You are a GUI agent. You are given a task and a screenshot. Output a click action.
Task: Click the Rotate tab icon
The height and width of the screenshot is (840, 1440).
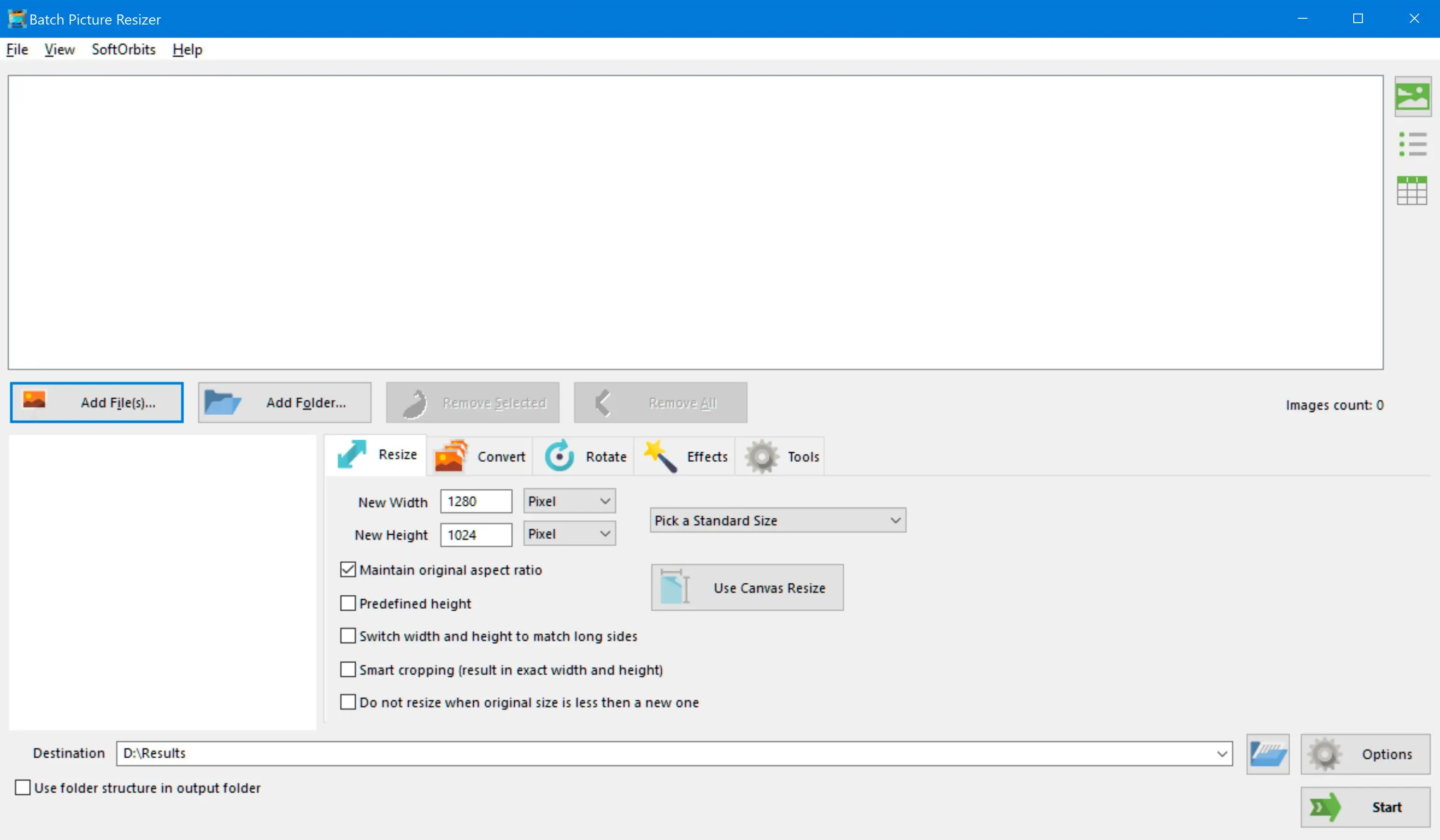click(558, 455)
